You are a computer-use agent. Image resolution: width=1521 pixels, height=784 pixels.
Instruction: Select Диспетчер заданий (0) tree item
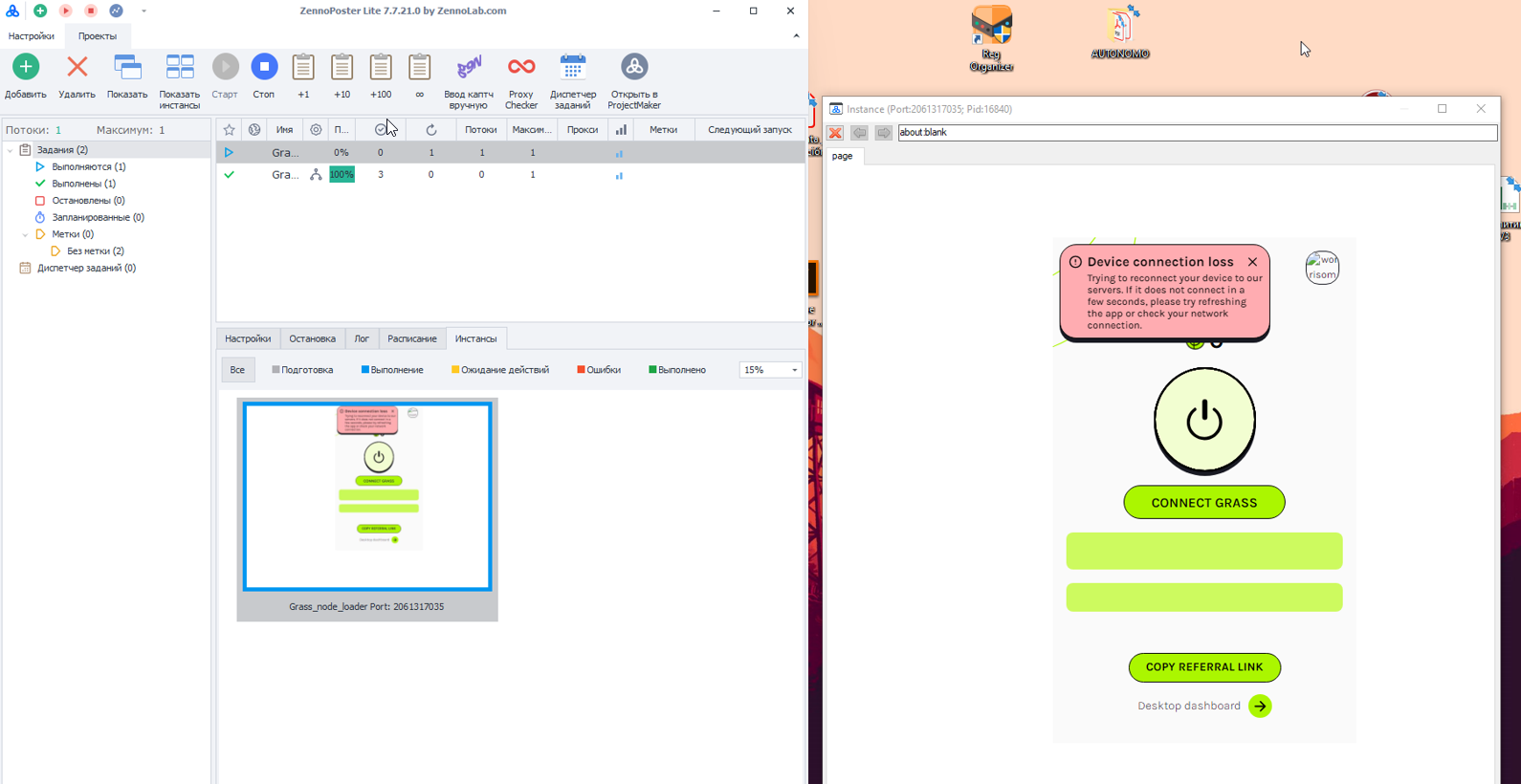pos(86,269)
